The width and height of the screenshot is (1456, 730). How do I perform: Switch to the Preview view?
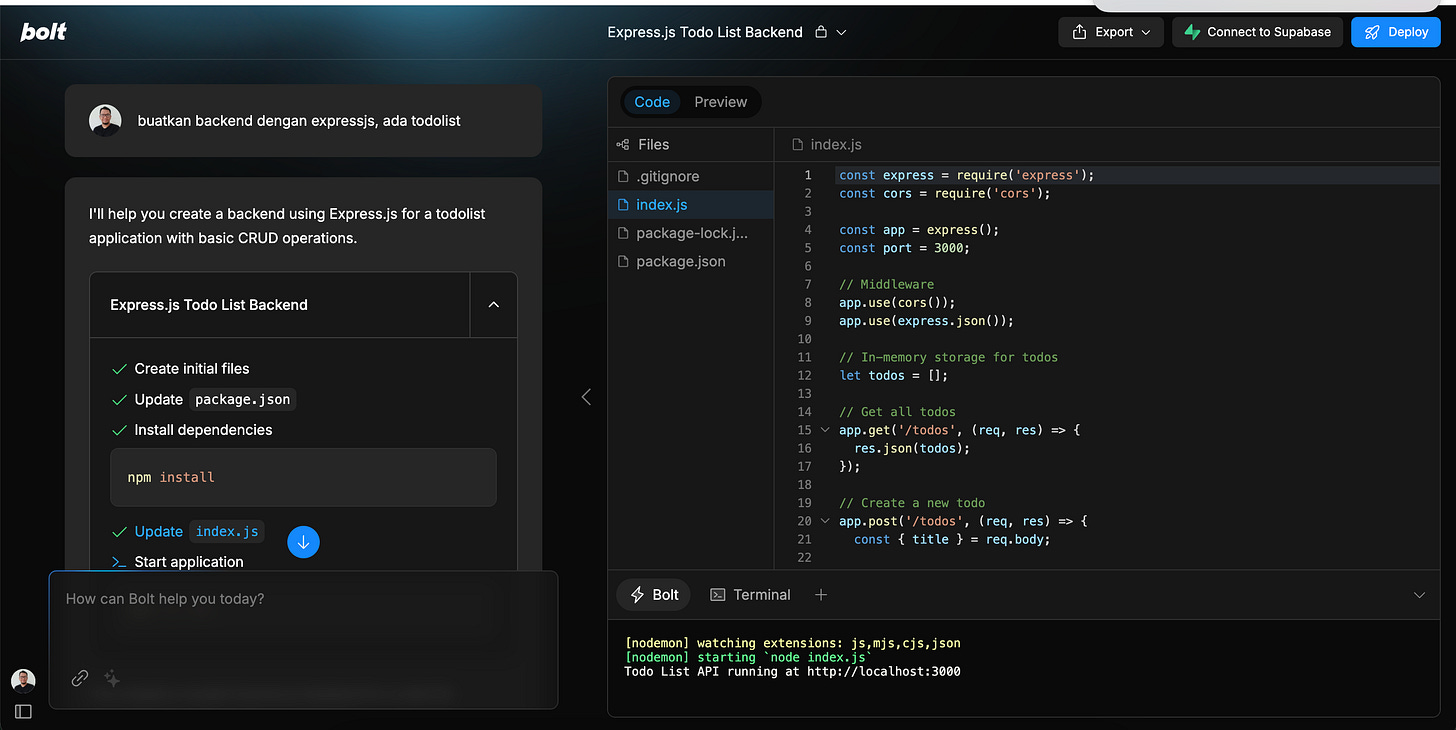[x=721, y=102]
